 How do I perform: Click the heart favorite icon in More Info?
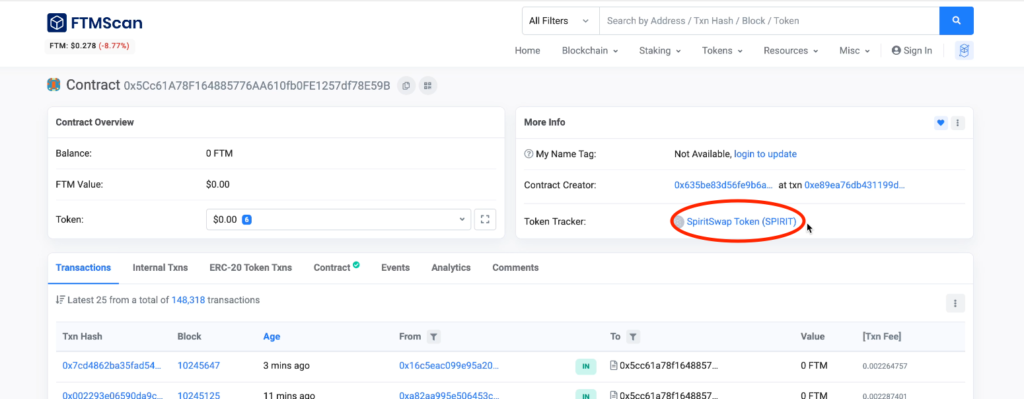[x=940, y=122]
